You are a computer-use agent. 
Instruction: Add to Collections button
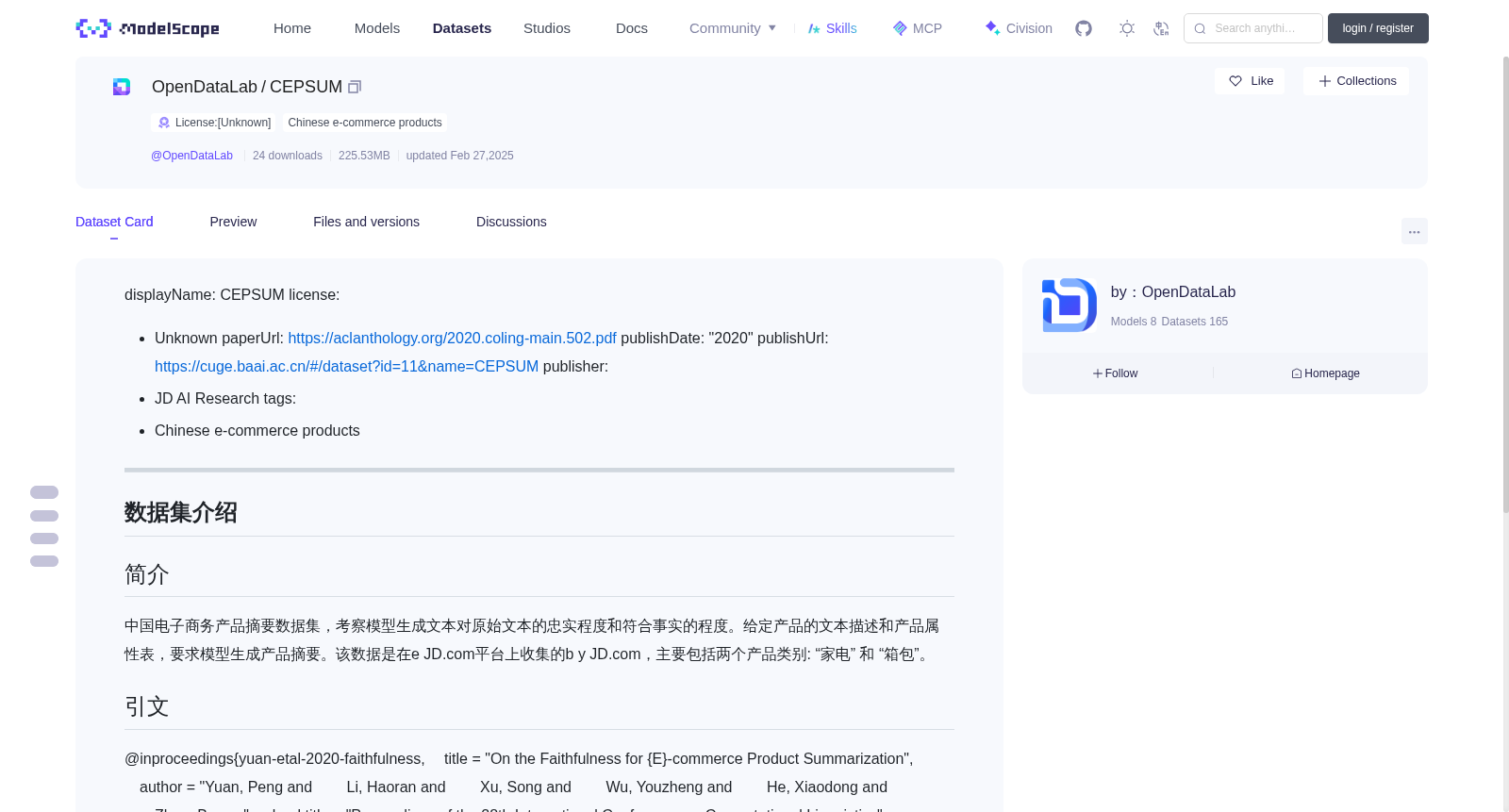click(1356, 81)
